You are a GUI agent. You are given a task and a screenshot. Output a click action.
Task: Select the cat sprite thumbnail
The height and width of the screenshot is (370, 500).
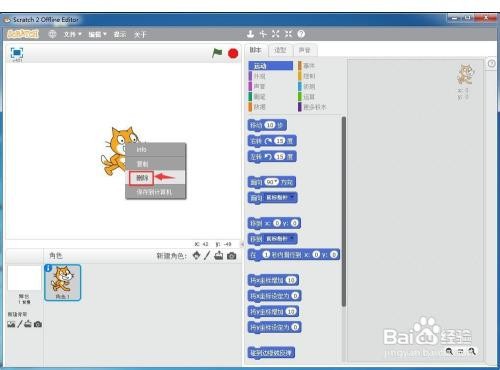tap(62, 283)
